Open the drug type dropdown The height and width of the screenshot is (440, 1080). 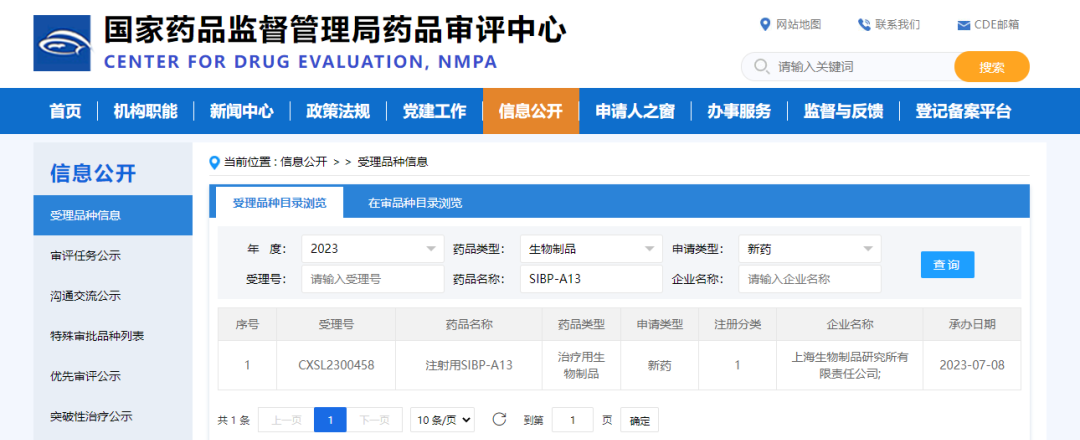[x=649, y=249]
